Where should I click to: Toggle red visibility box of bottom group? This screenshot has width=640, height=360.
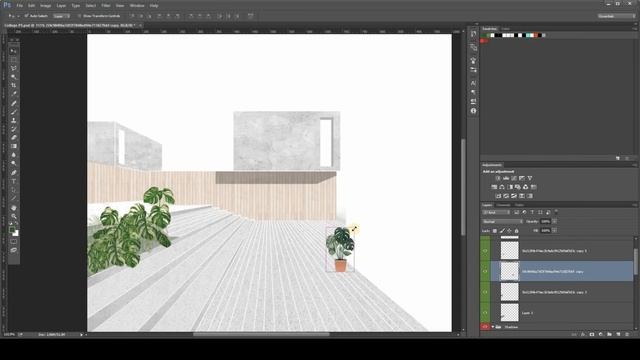pos(485,327)
